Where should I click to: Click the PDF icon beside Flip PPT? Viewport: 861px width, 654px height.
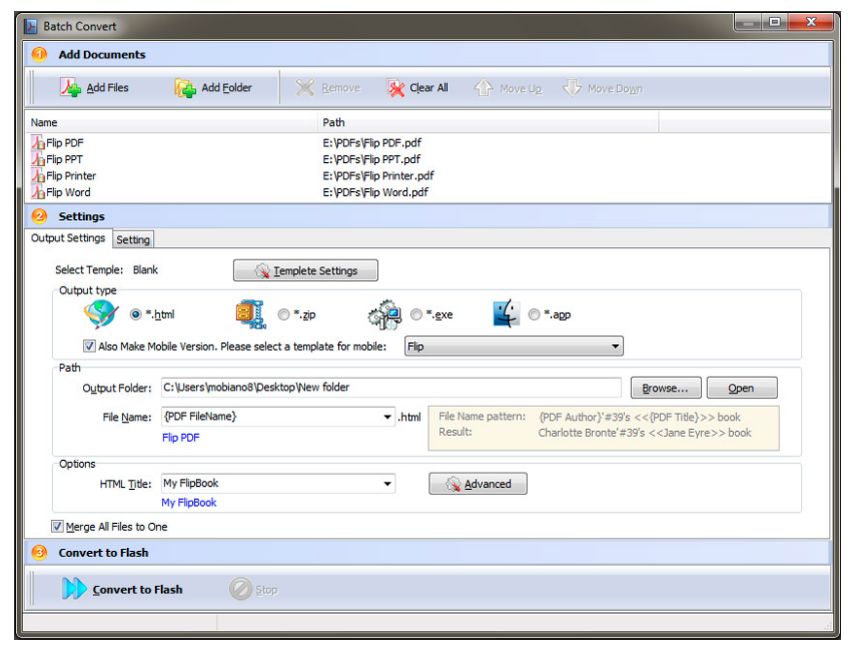coord(38,159)
